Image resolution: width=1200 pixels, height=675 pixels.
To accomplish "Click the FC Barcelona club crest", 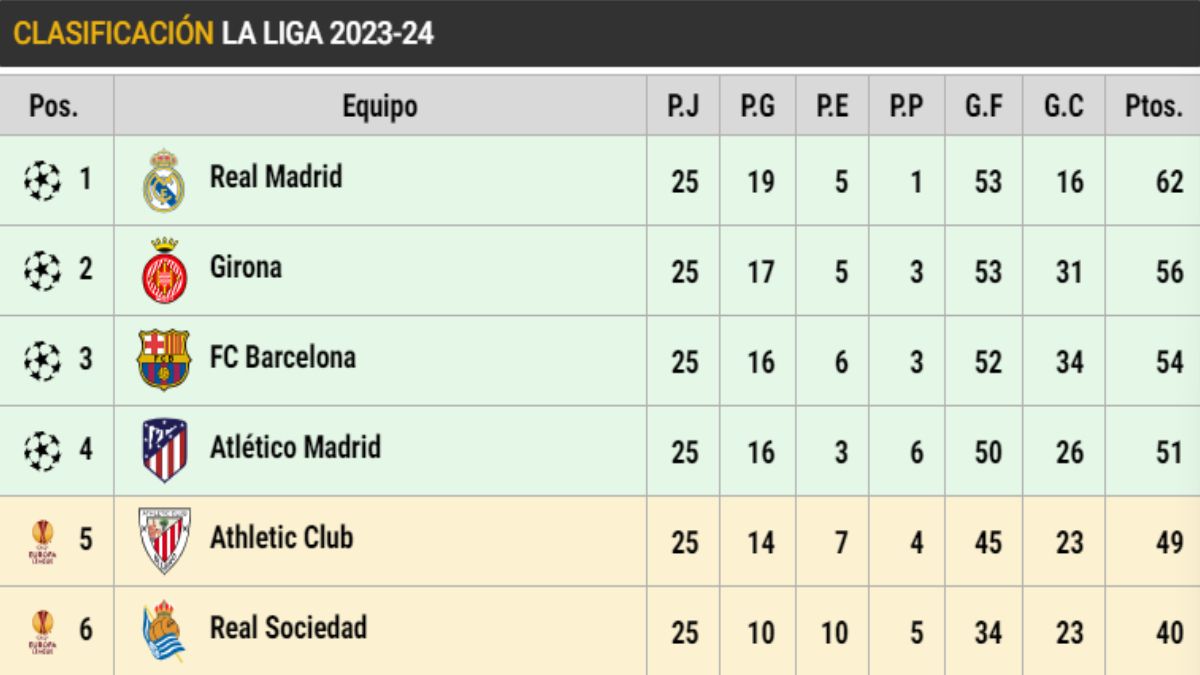I will tap(163, 360).
